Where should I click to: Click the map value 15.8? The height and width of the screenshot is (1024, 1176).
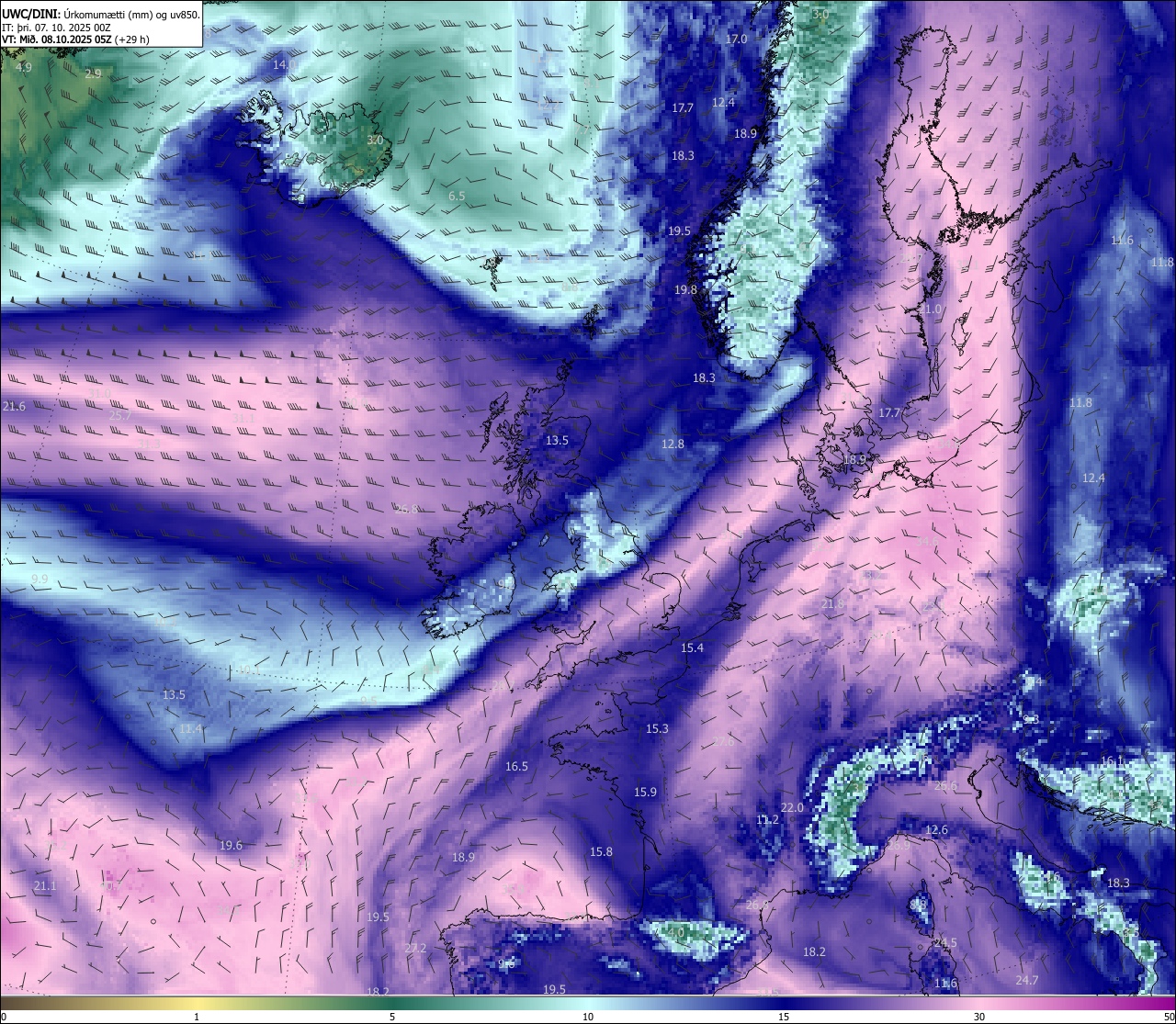[601, 851]
